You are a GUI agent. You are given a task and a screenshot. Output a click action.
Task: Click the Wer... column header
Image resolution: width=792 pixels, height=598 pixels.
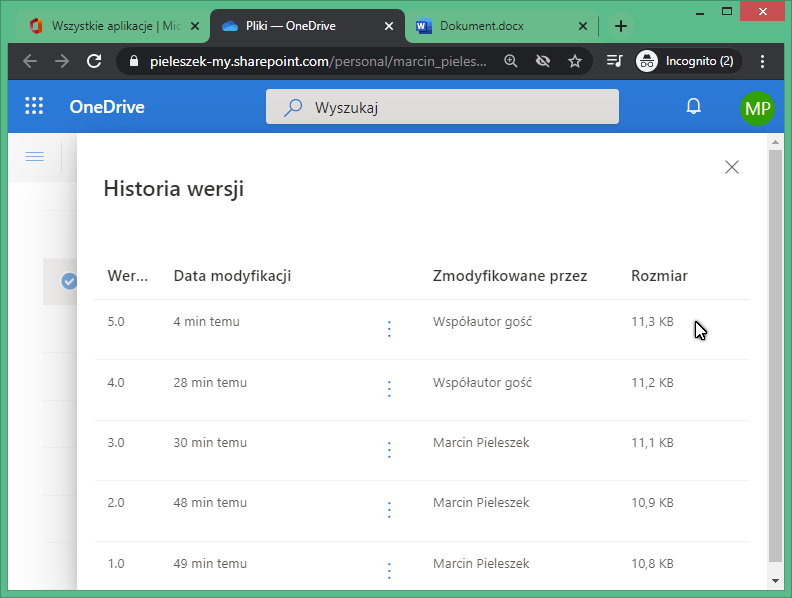click(x=128, y=276)
